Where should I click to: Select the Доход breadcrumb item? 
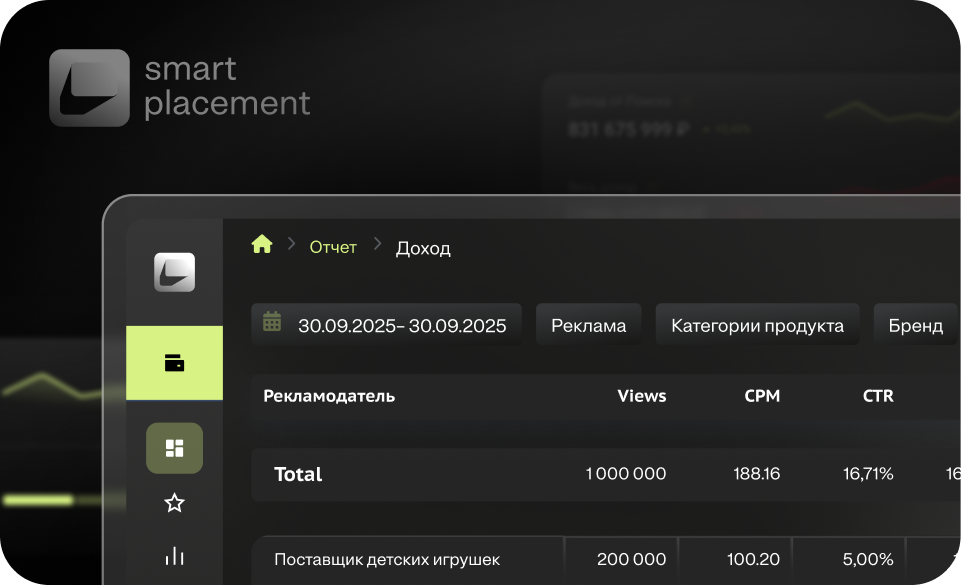(423, 248)
